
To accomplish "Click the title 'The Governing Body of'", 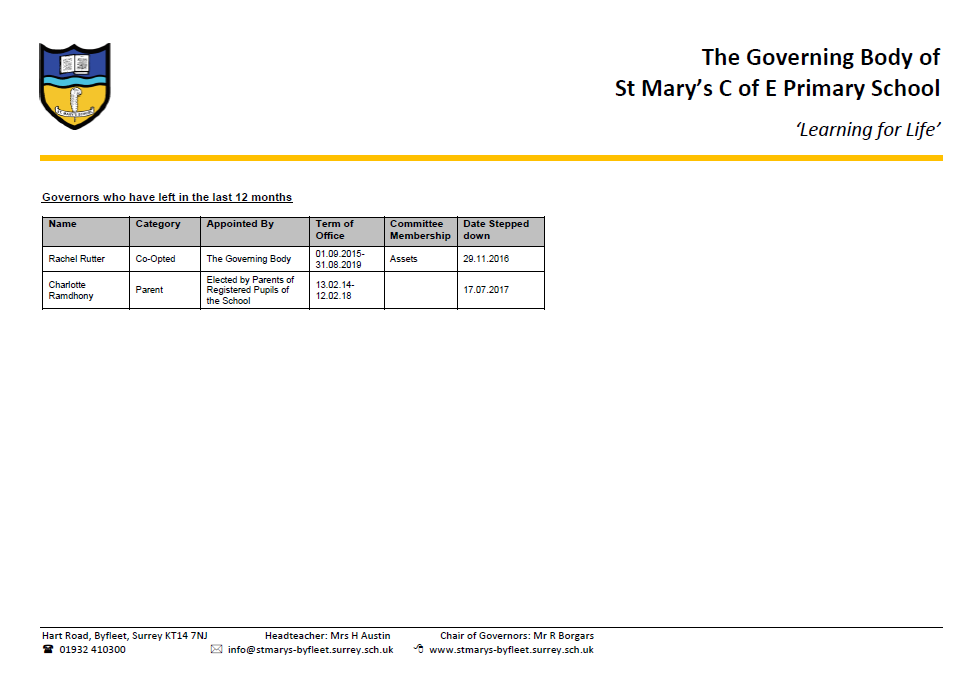I will [821, 57].
